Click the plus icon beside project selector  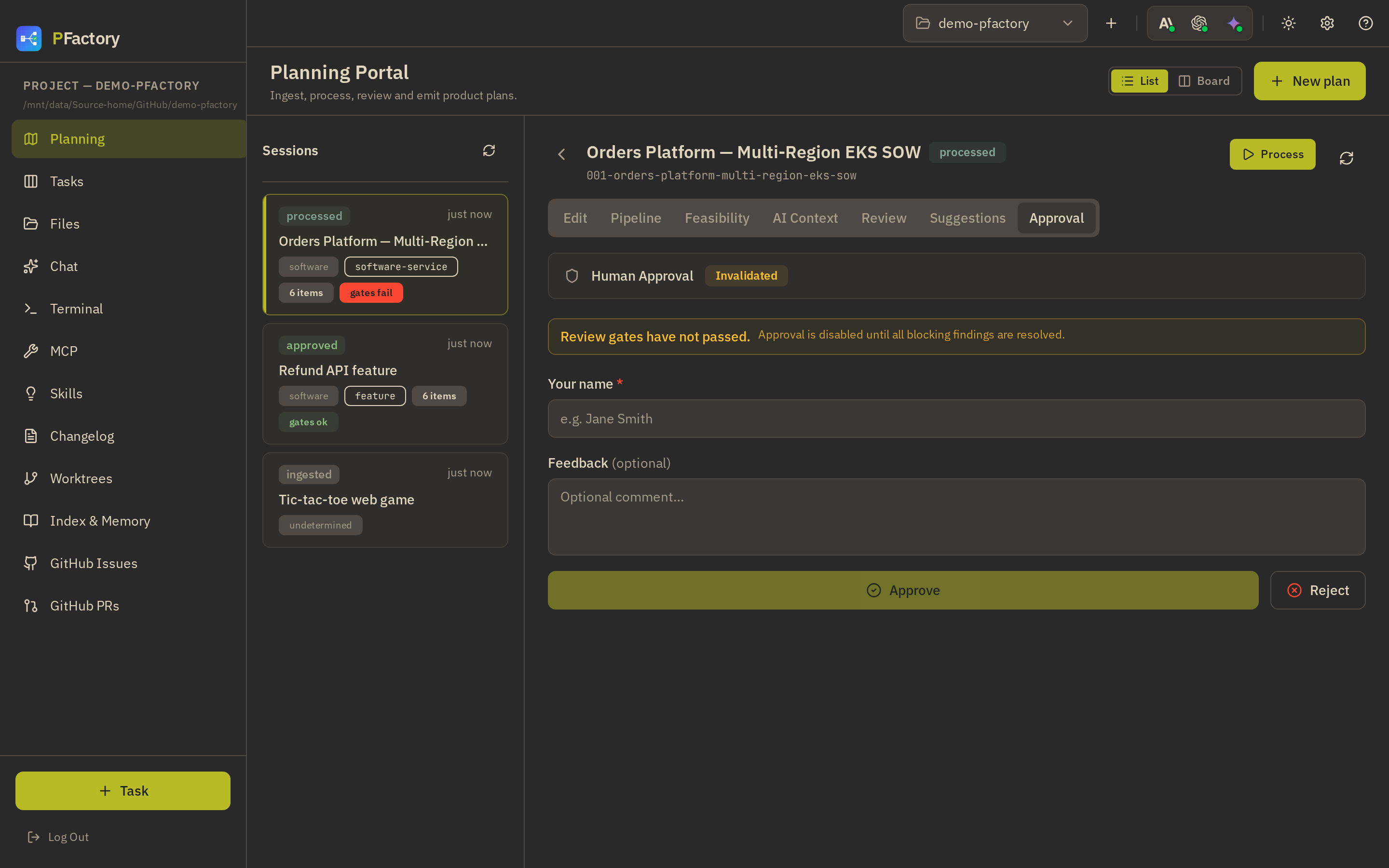click(1111, 24)
